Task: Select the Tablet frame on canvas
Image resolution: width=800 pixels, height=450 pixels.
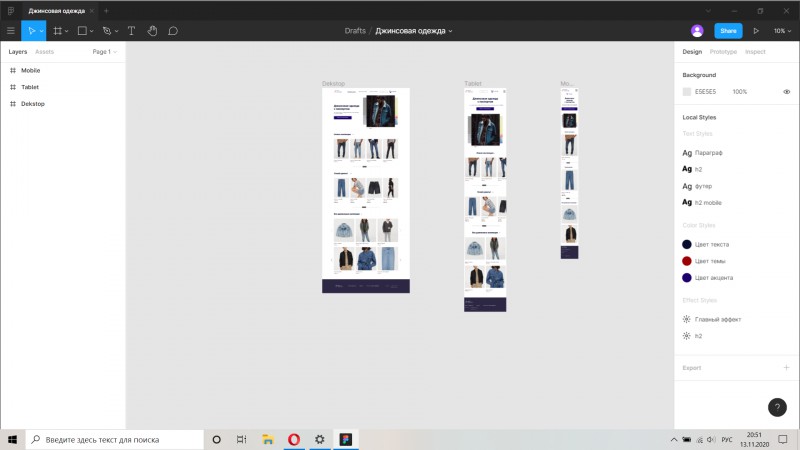Action: tap(485, 199)
